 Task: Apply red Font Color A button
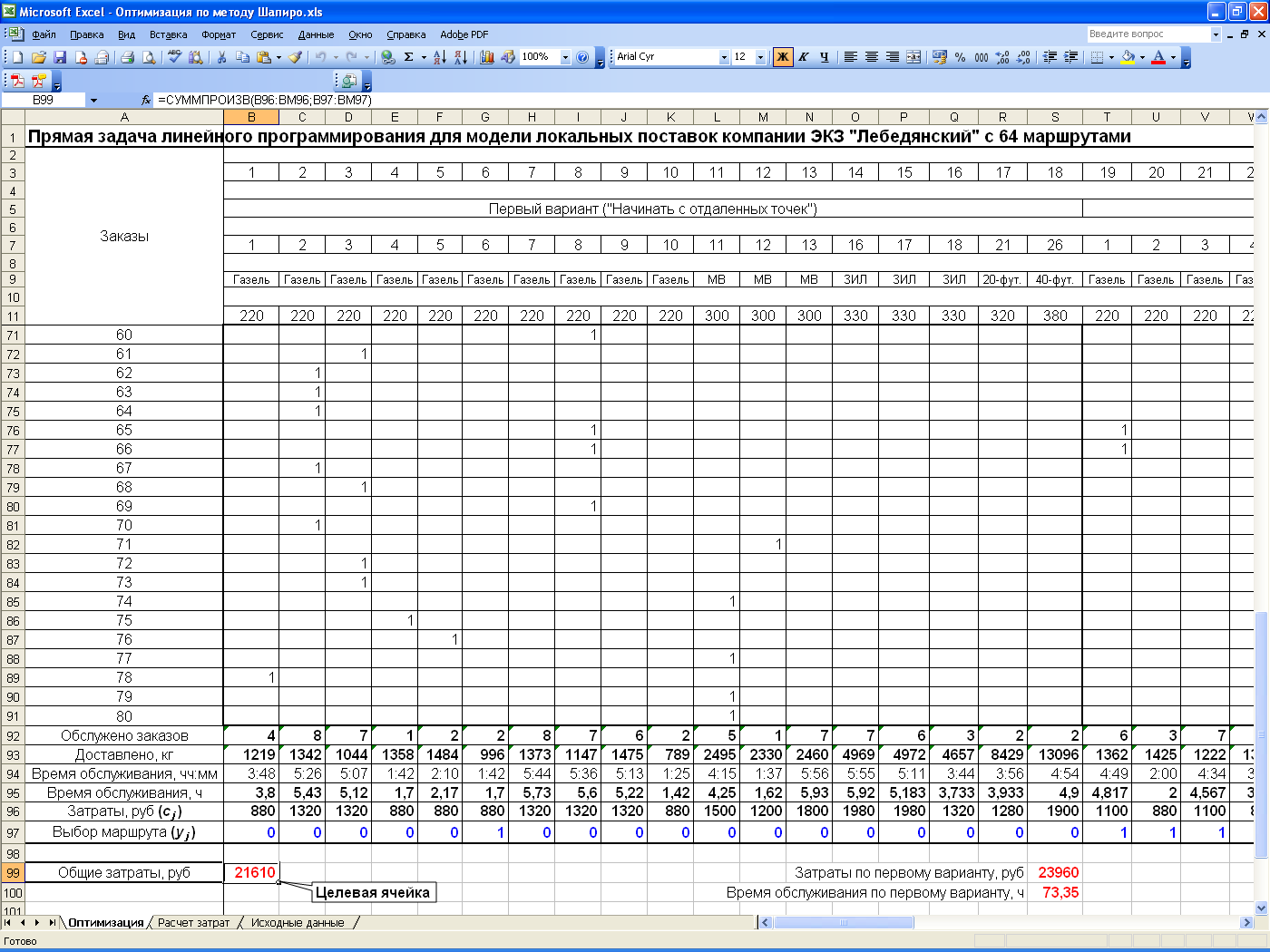tap(1158, 57)
